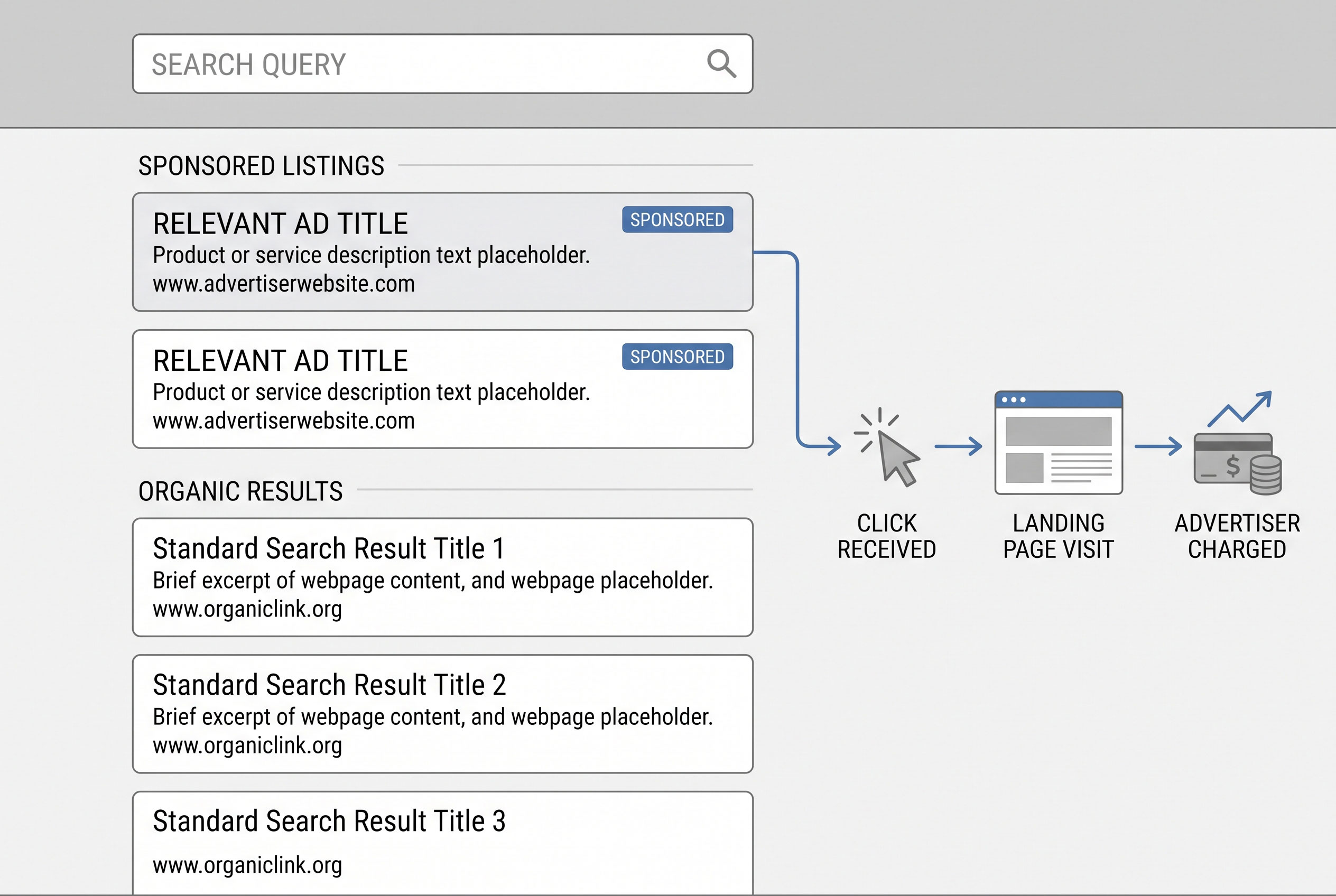The image size is (1336, 896).
Task: Click the SPONSORED badge on the first ad
Action: (x=678, y=219)
